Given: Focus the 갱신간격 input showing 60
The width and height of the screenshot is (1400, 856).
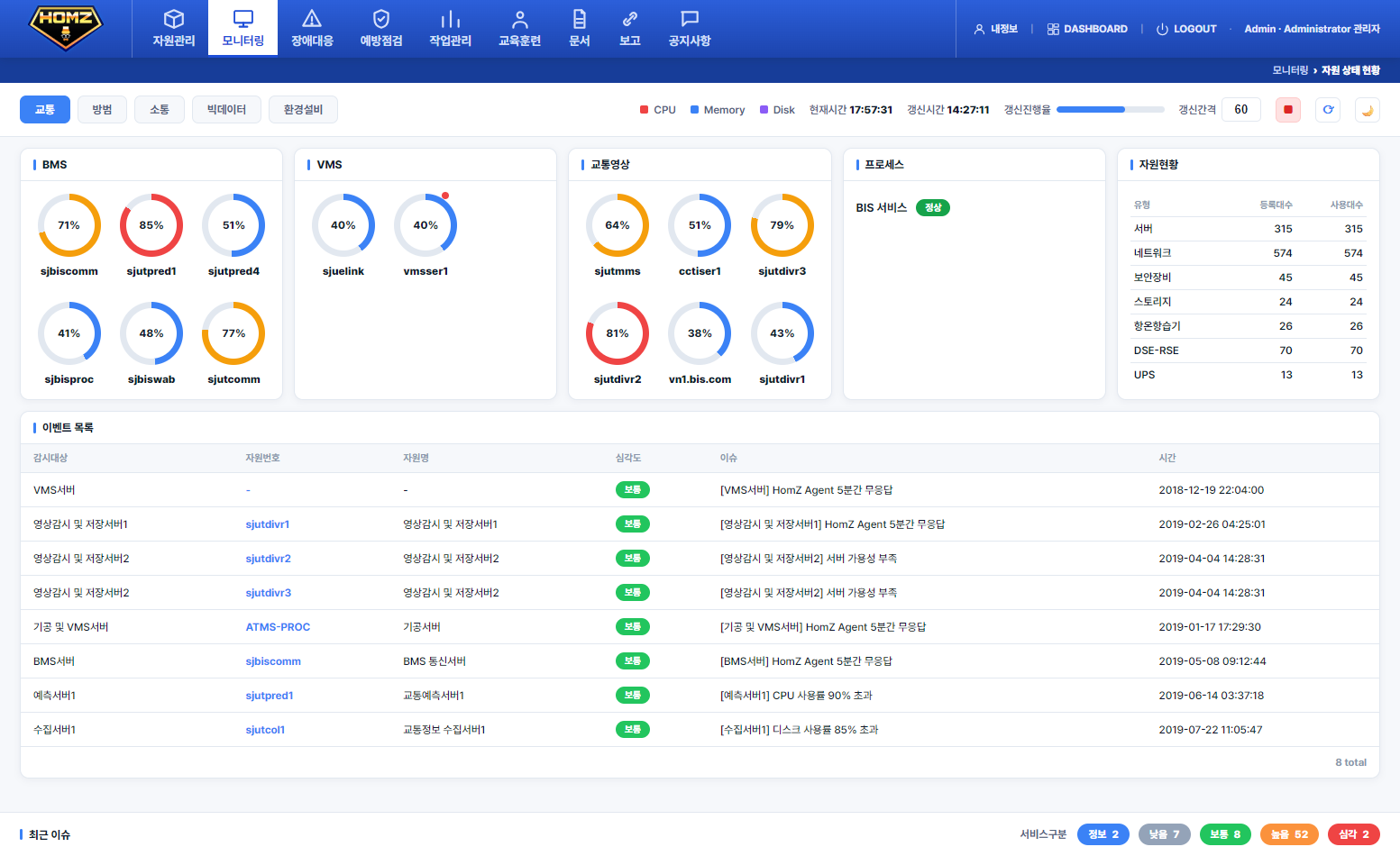Looking at the screenshot, I should pos(1241,110).
